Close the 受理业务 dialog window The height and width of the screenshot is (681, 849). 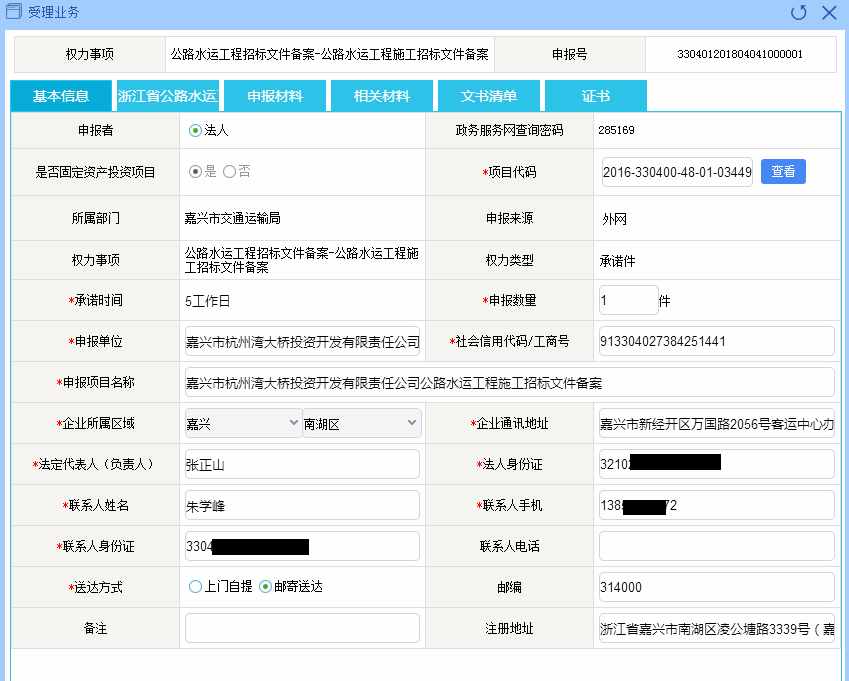coord(829,13)
